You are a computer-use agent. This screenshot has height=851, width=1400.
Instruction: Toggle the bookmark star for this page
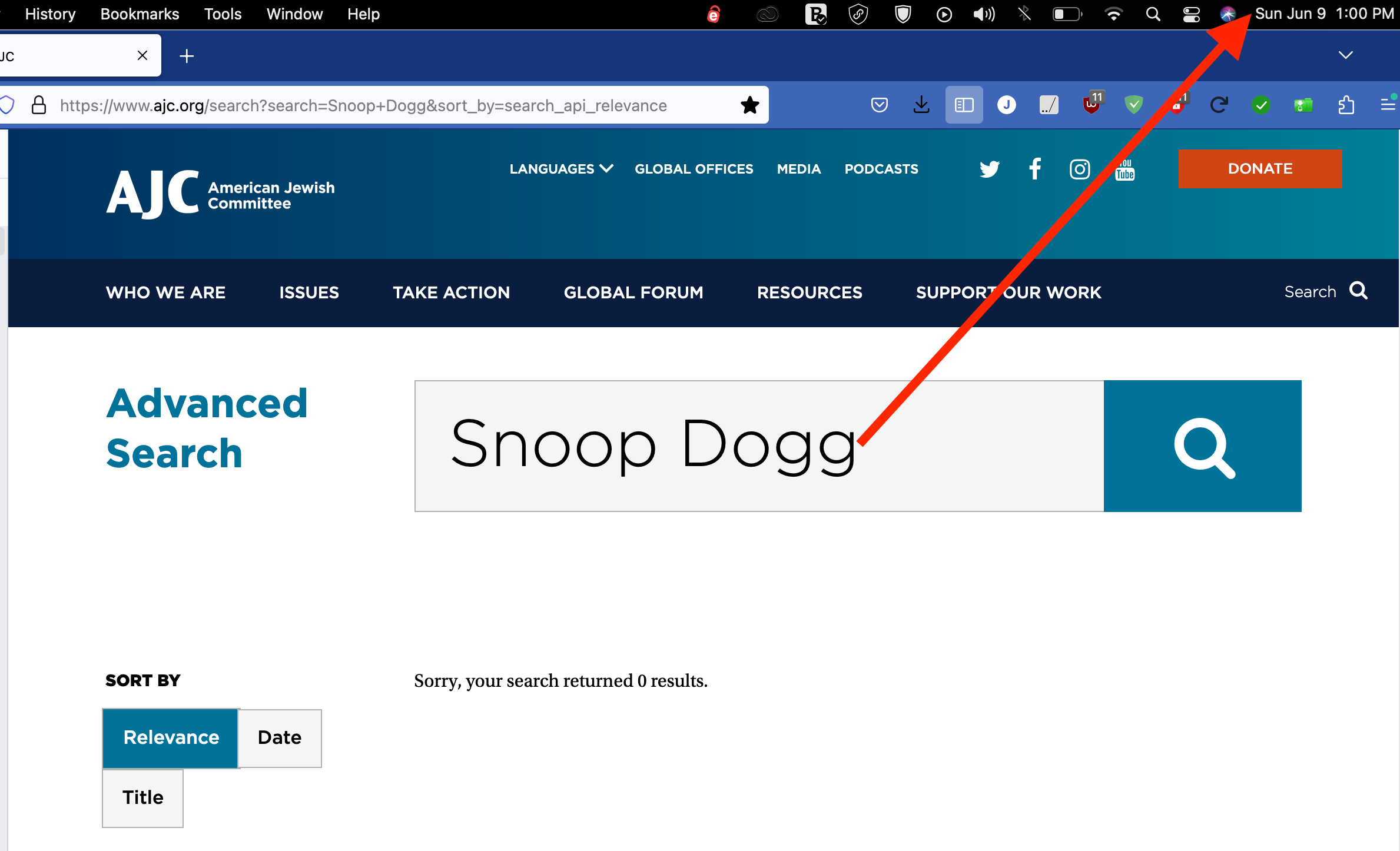[749, 105]
